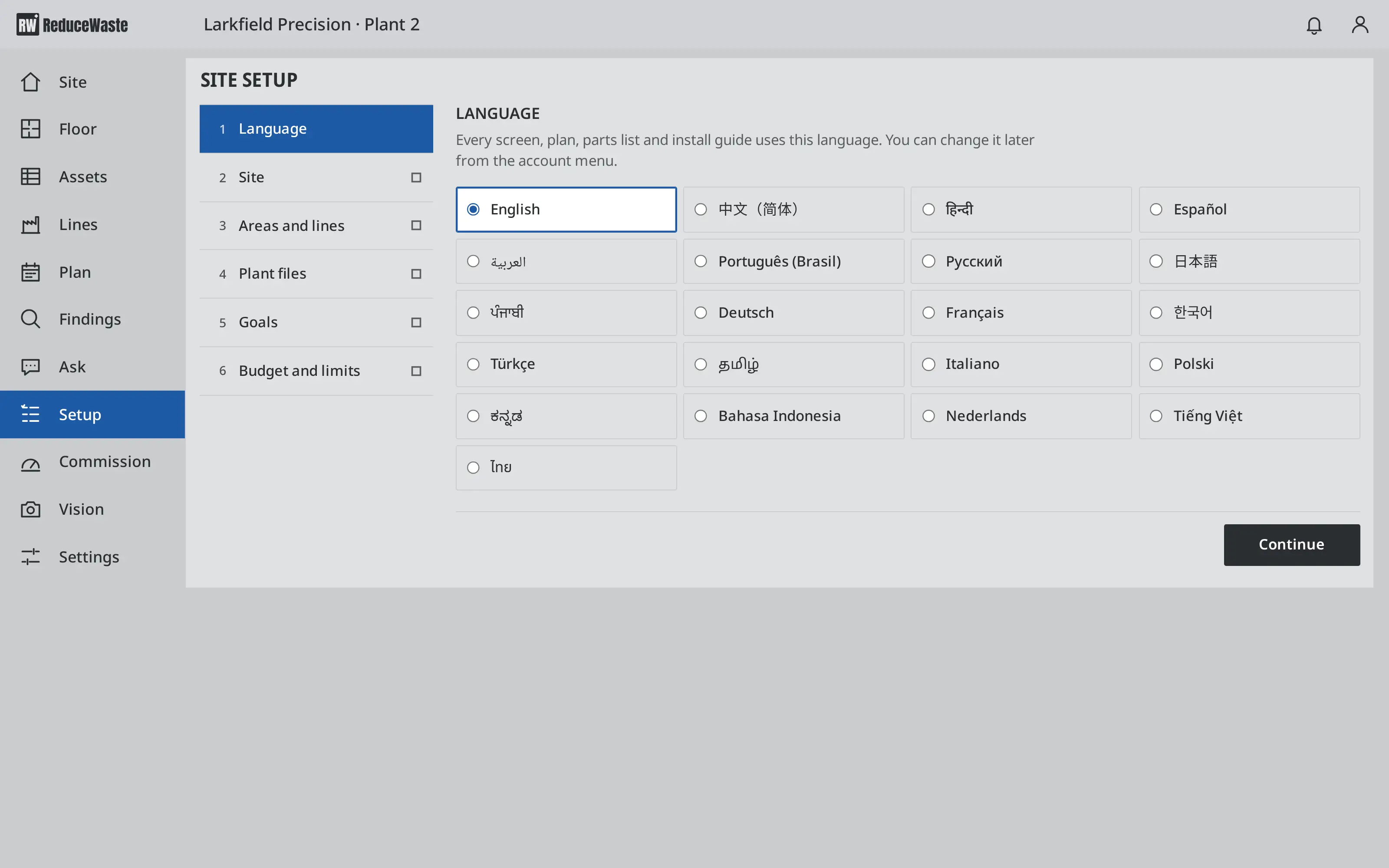Go to Site via the home icon
1389x868 pixels.
[x=30, y=82]
